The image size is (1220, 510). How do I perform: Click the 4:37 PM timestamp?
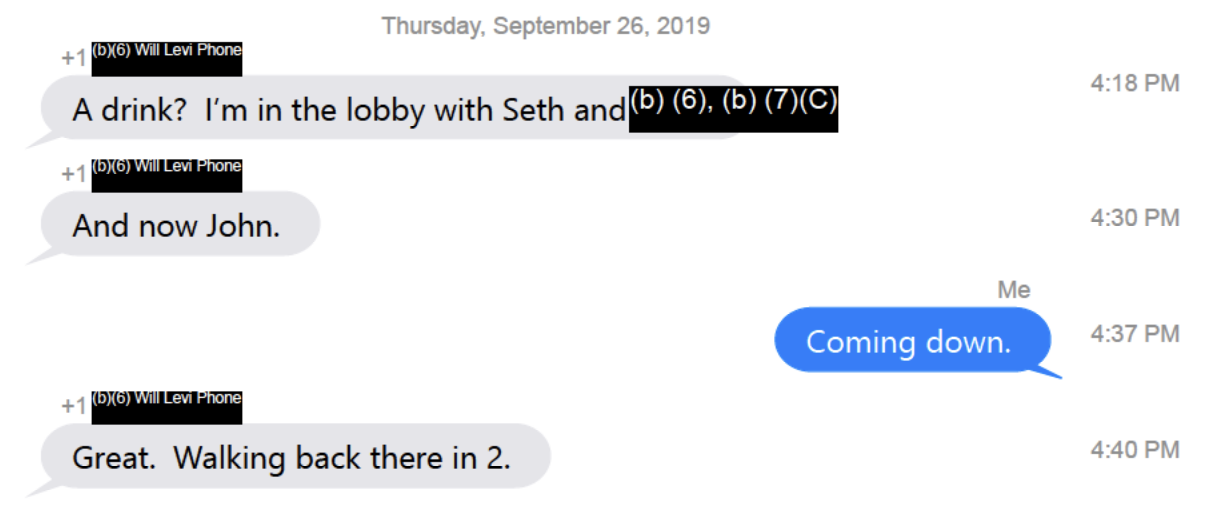point(1135,333)
